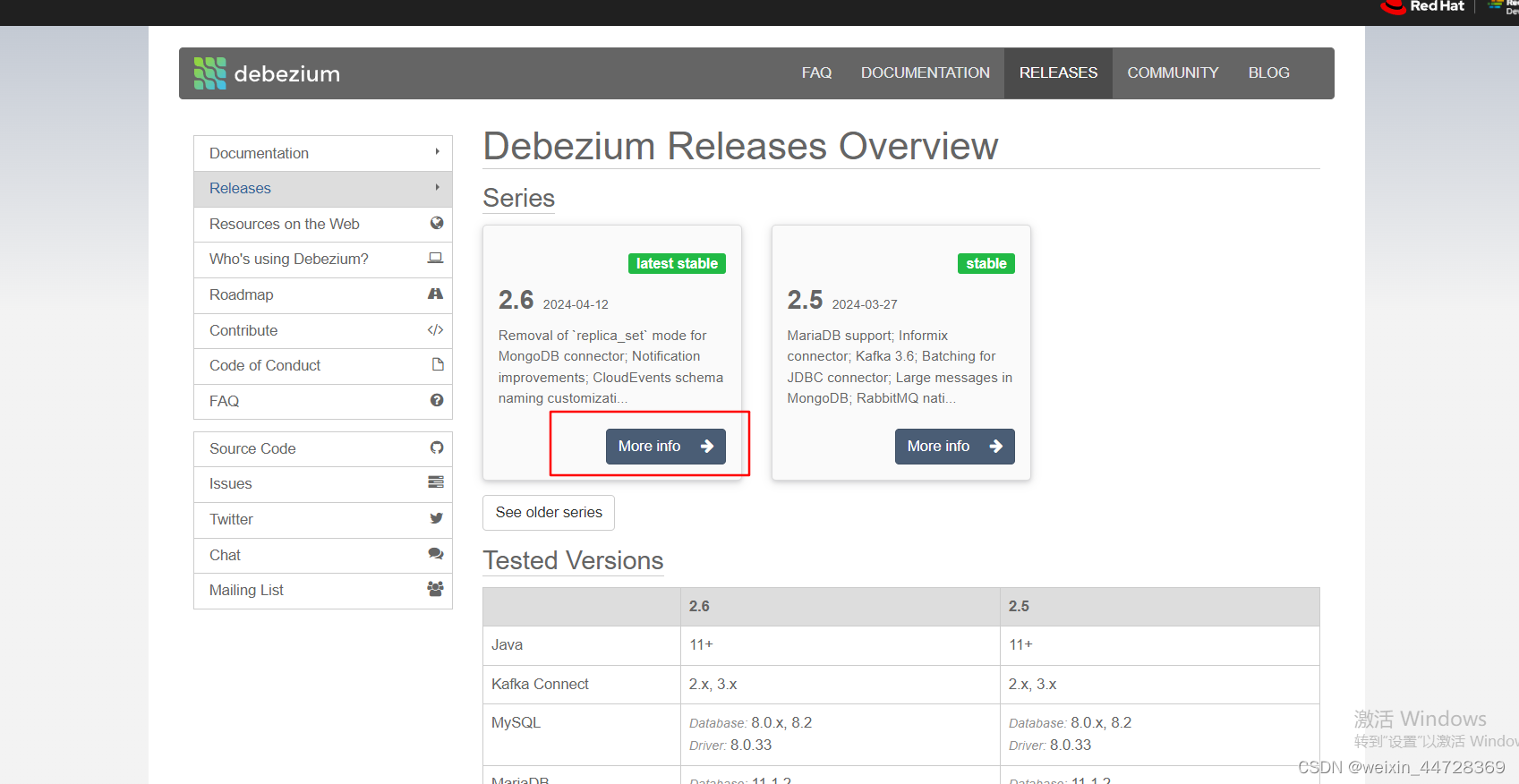This screenshot has width=1519, height=784.
Task: Open the Issues sidebar link
Action: [x=323, y=484]
